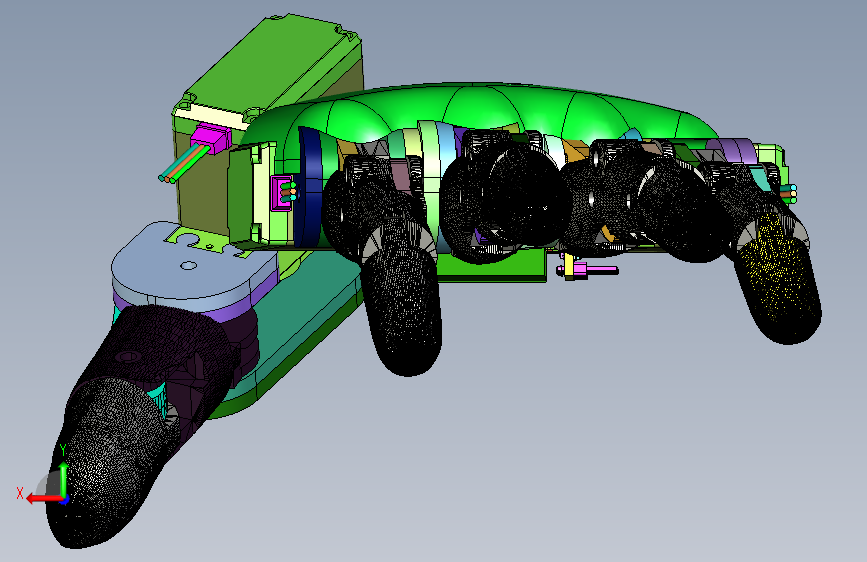Select the wire bundle exiting the magenta connector

pyautogui.click(x=182, y=164)
